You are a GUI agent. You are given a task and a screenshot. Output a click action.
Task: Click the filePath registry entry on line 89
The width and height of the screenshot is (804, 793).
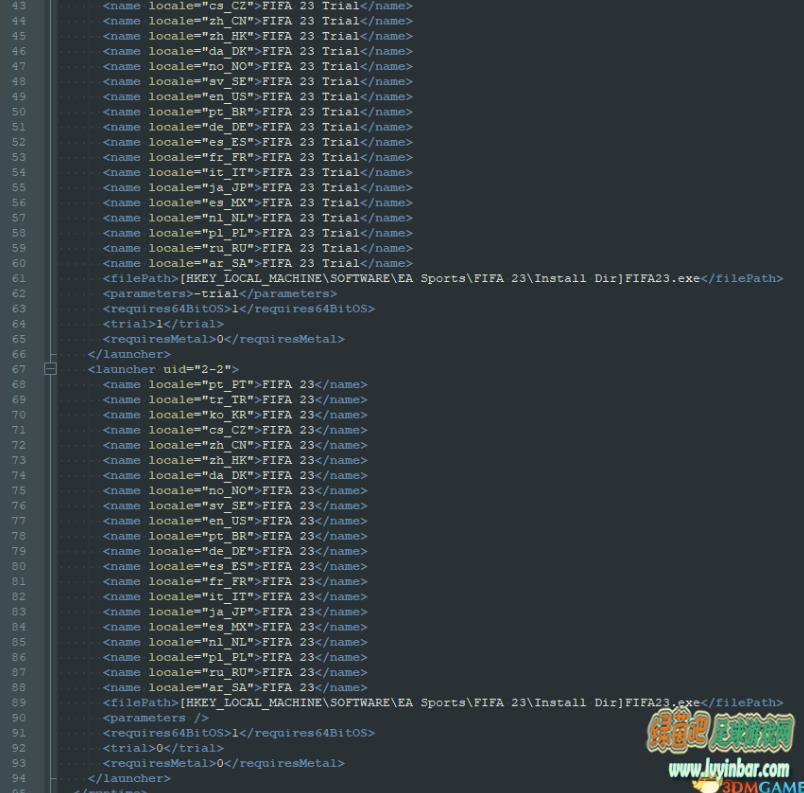click(x=443, y=703)
